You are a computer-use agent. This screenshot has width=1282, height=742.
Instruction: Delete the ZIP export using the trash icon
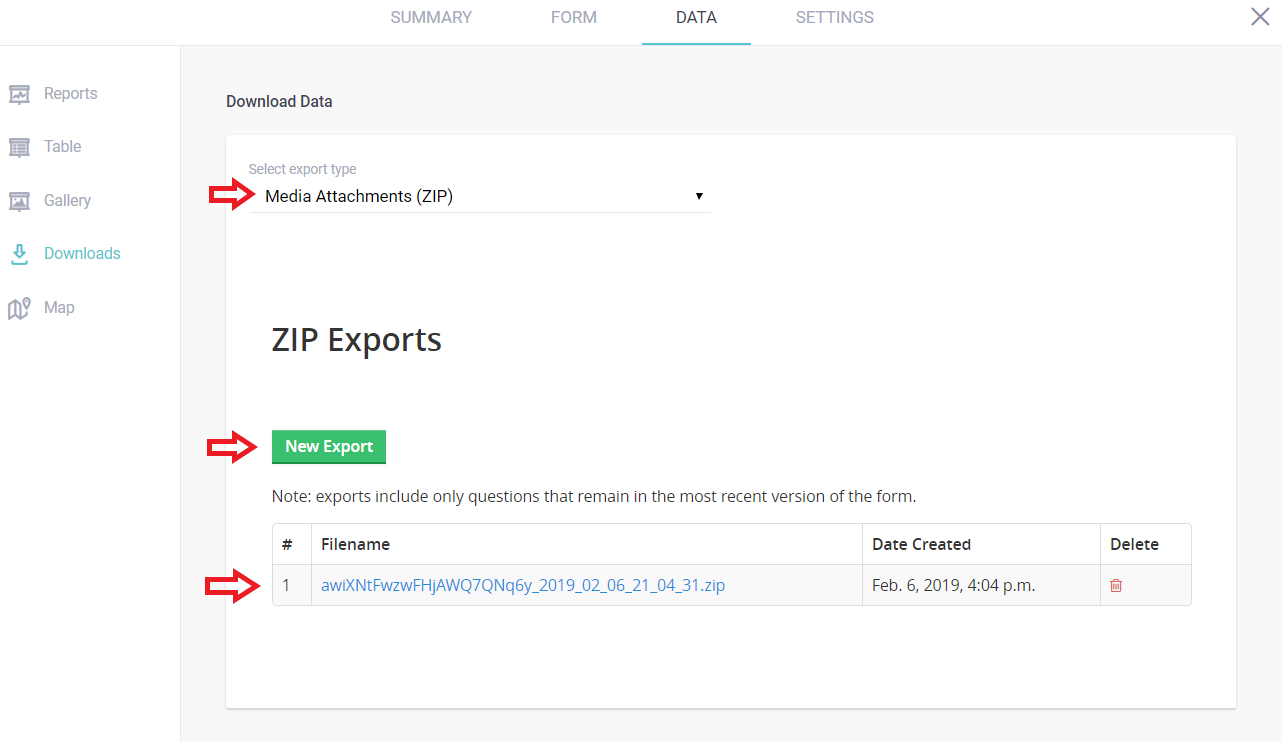(x=1116, y=586)
